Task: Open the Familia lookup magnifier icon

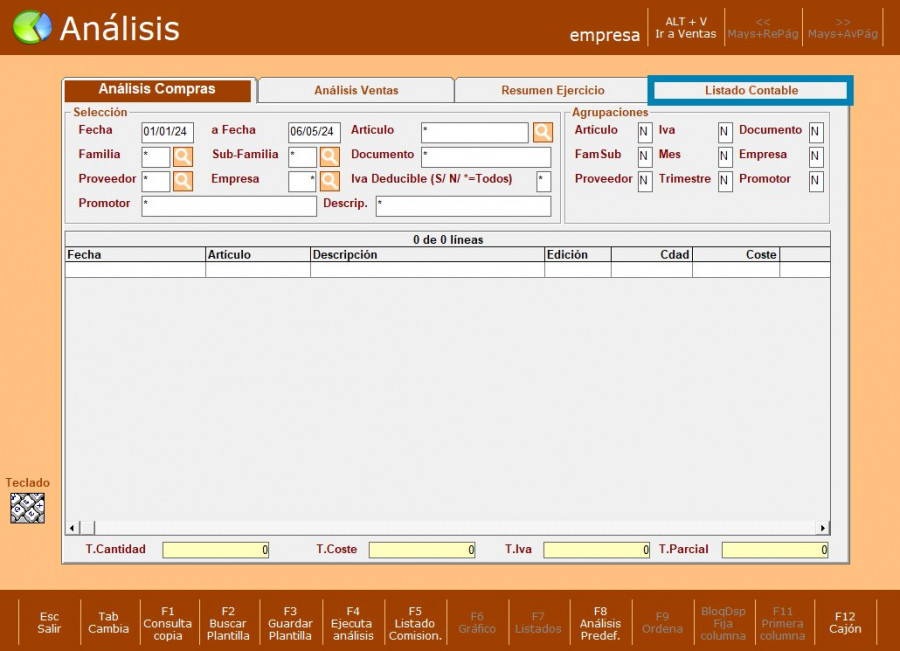Action: [x=183, y=156]
